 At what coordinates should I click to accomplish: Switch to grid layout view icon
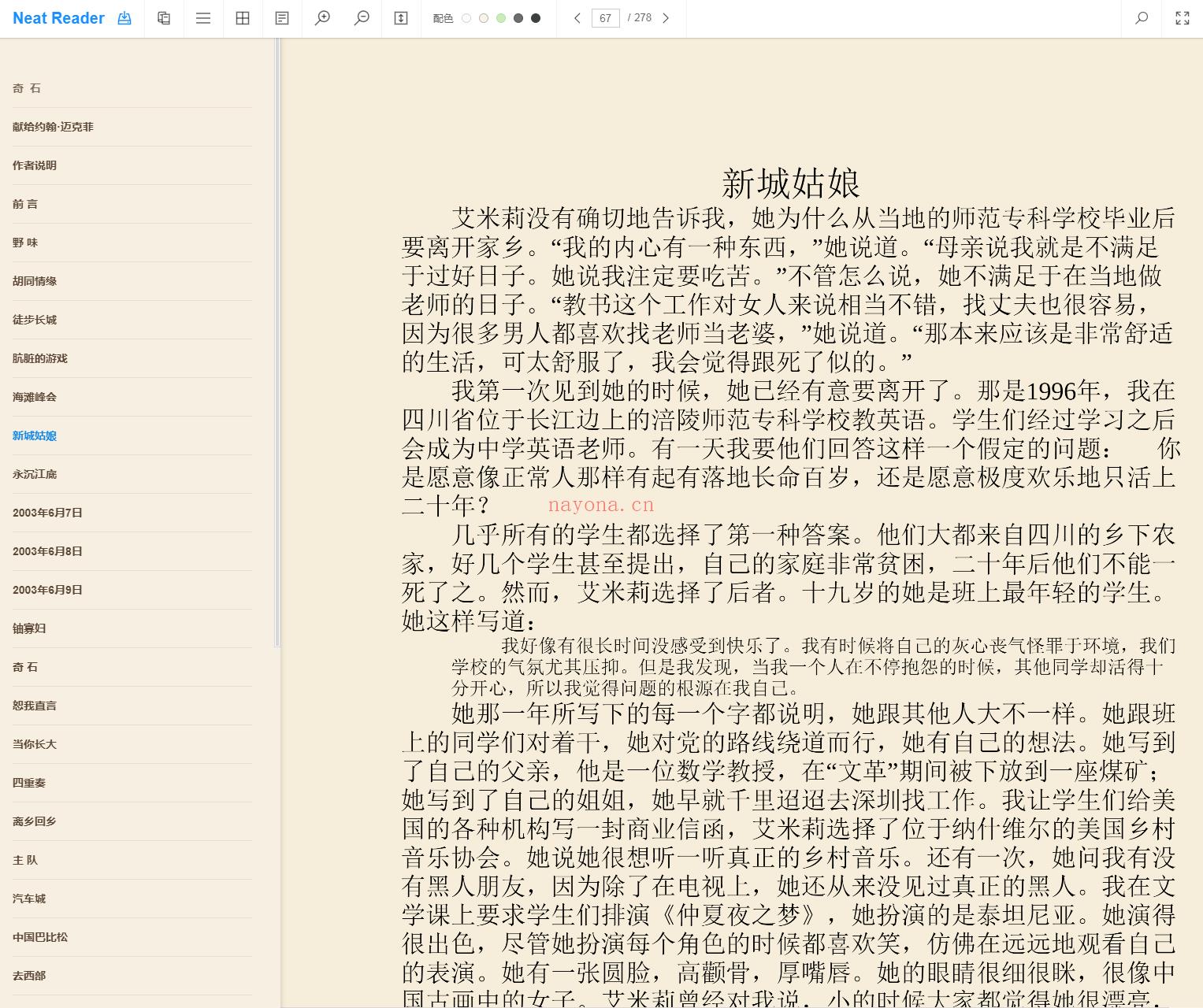coord(243,18)
